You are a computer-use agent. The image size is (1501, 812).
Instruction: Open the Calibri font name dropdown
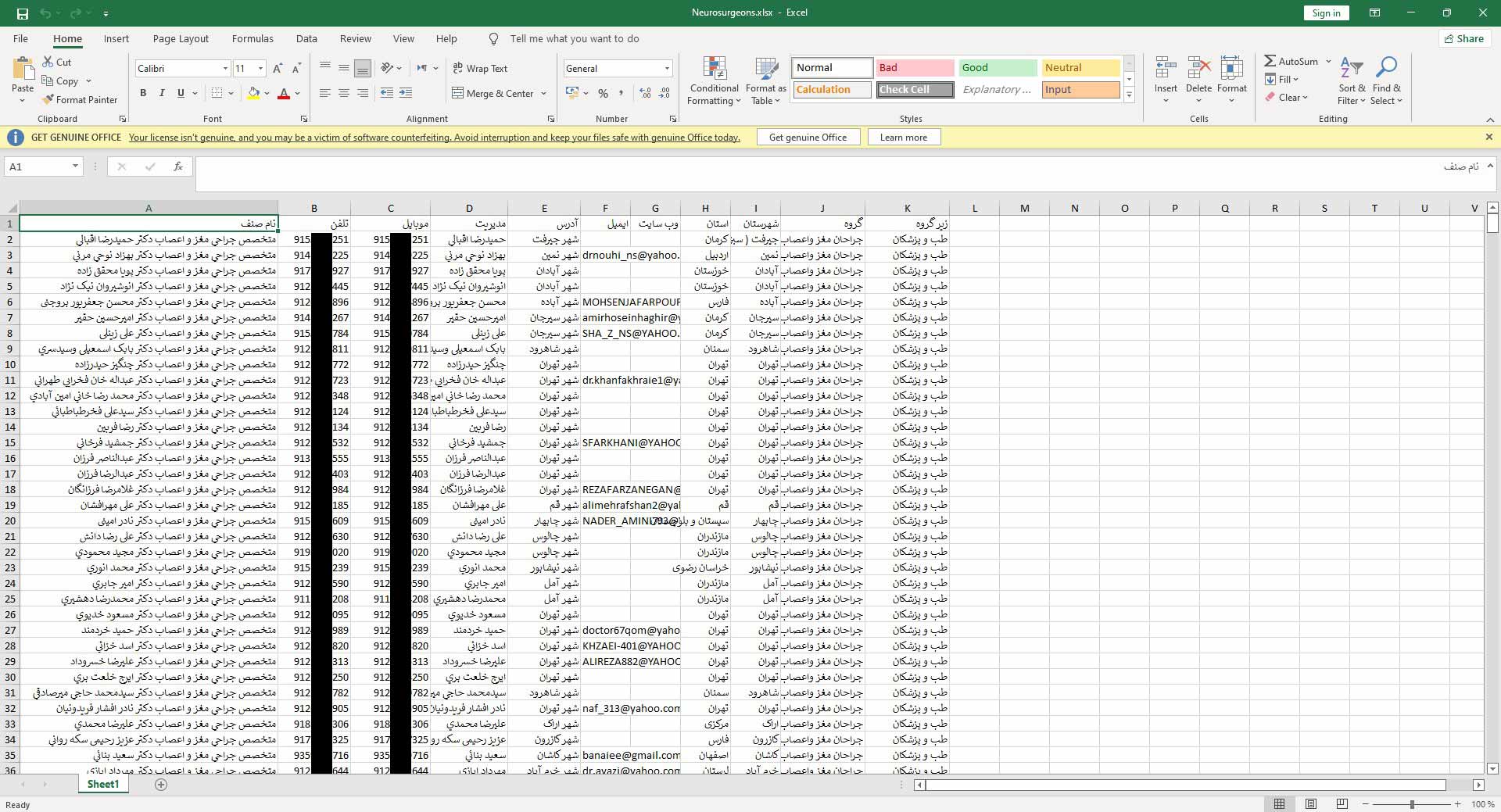coord(225,69)
